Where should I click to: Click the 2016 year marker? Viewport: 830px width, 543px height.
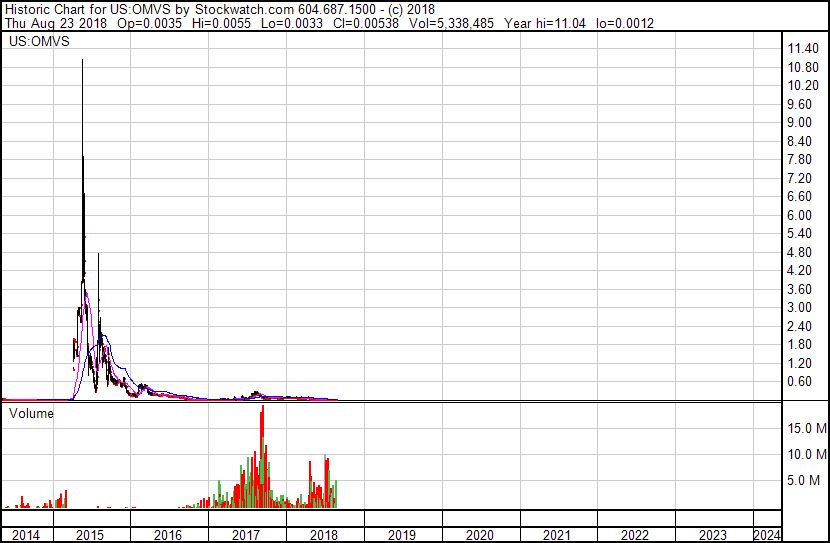[169, 535]
